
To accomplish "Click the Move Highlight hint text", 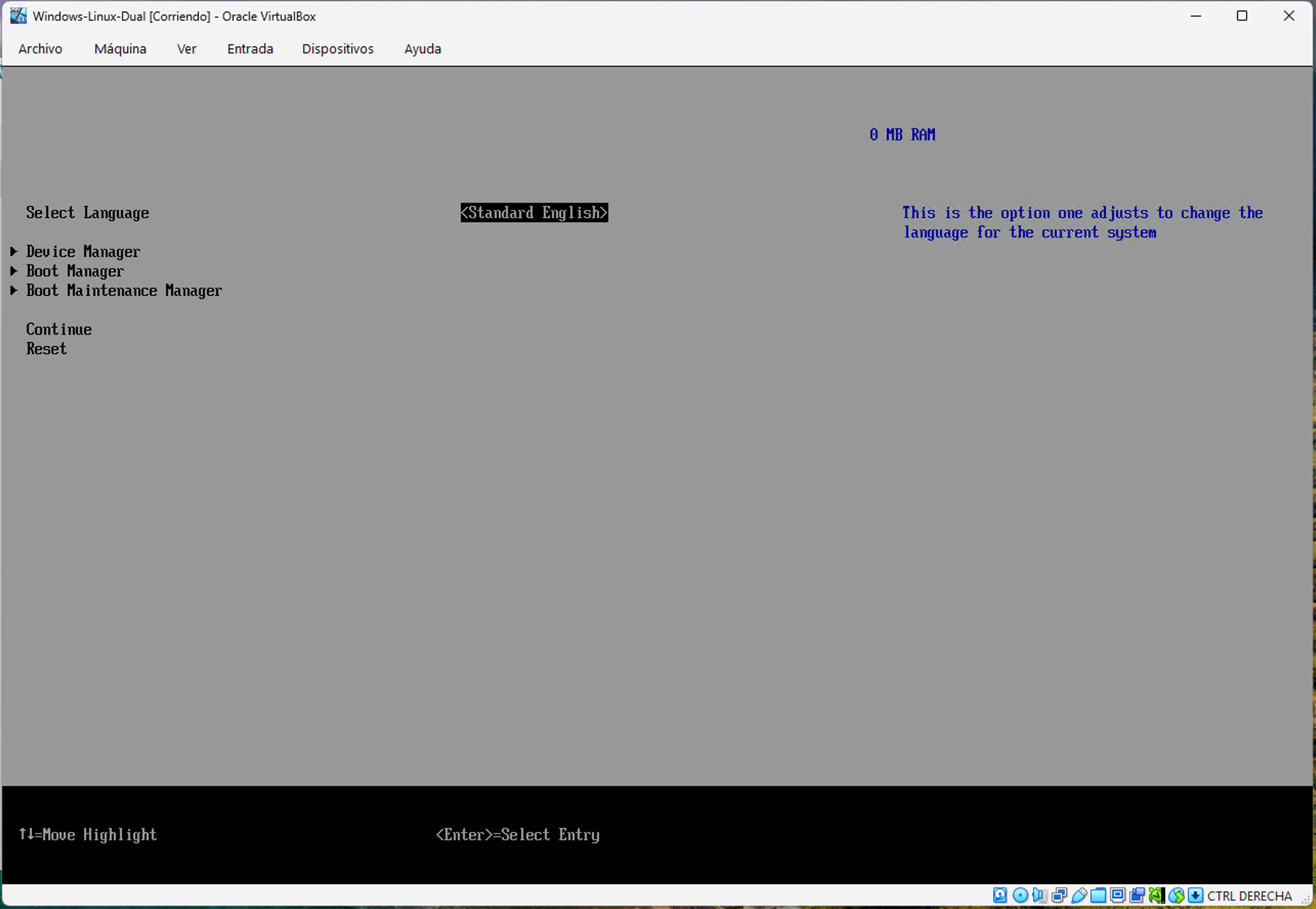I will pos(88,834).
